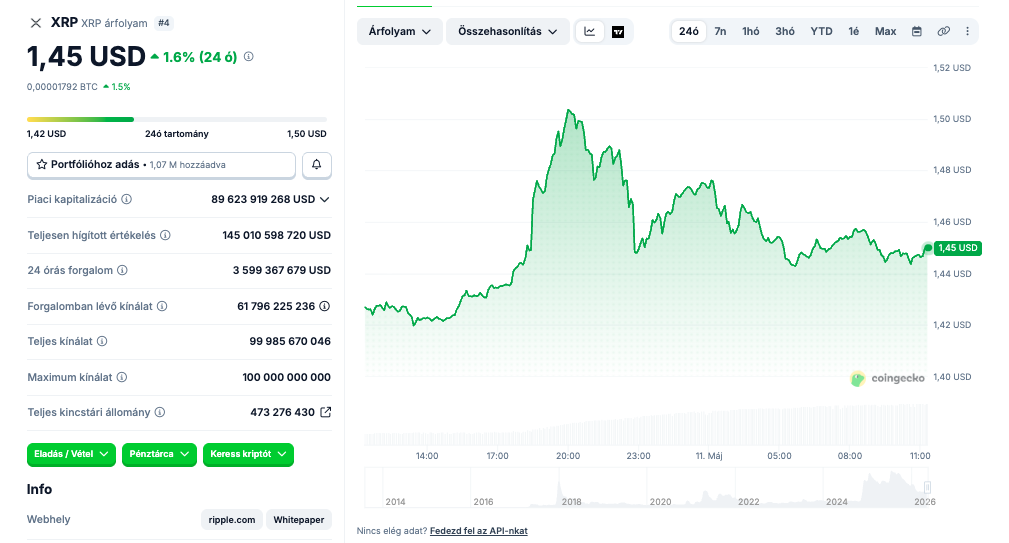
Task: Open info icon beside Maximum kínálat
Action: [x=122, y=377]
